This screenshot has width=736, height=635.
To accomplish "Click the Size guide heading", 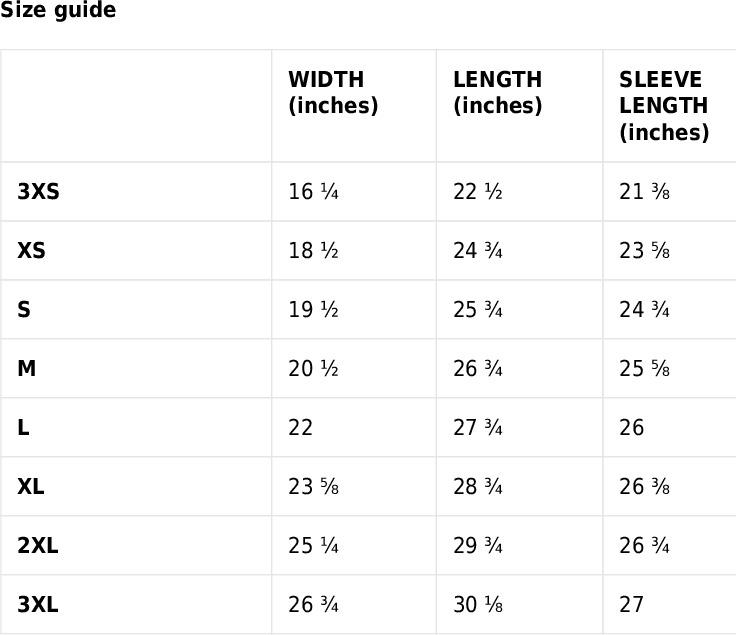I will point(58,10).
